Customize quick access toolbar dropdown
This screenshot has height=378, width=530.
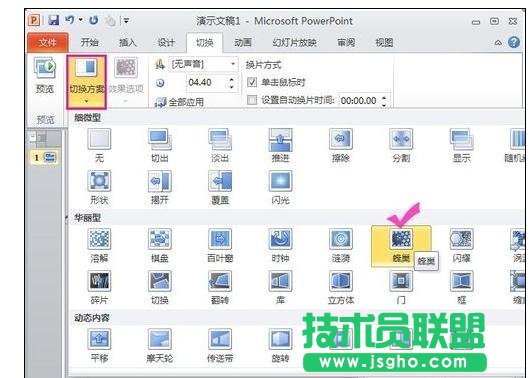[x=126, y=21]
